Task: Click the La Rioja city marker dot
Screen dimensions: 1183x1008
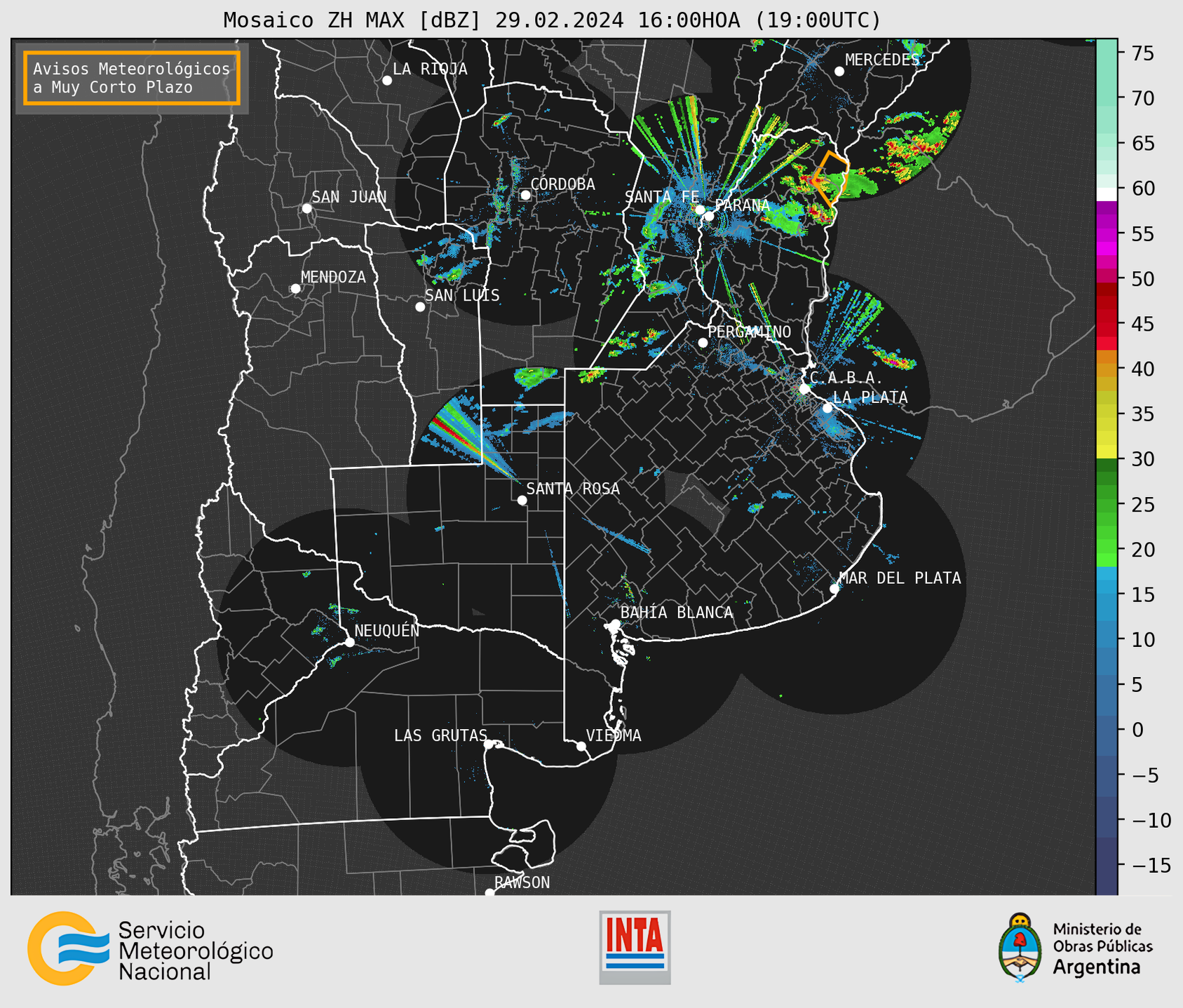Action: tap(387, 81)
